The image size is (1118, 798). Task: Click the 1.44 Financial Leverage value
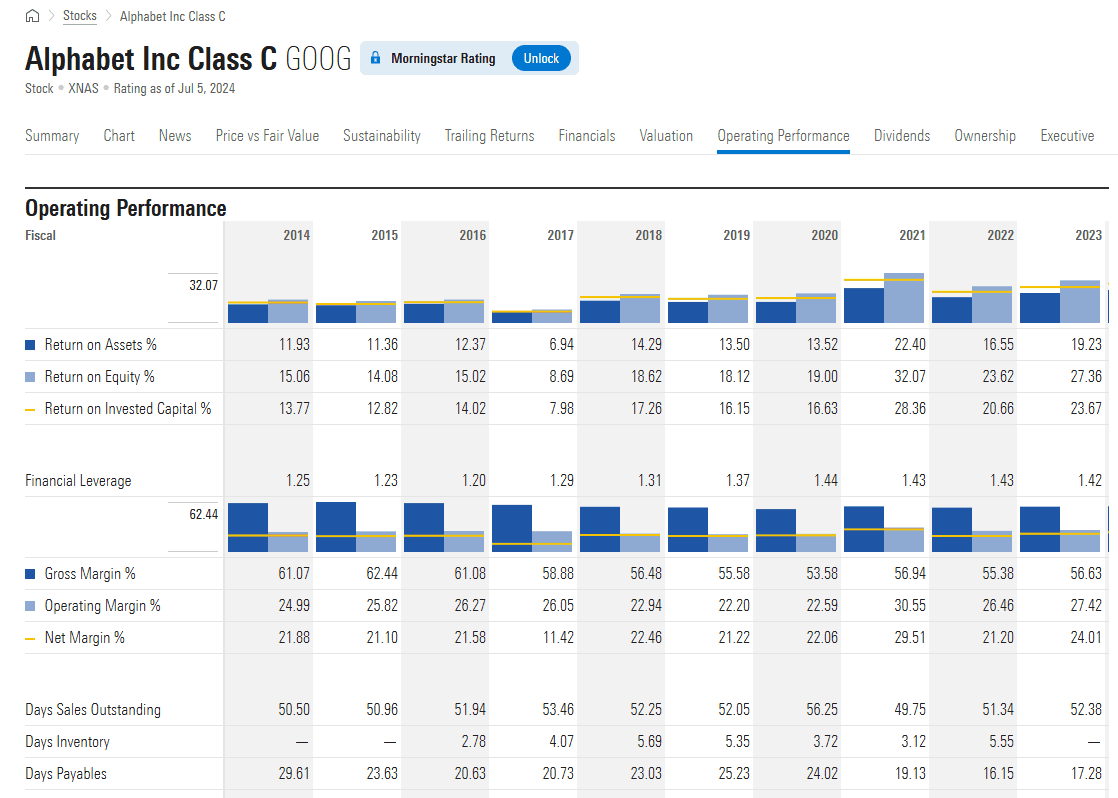pos(826,481)
